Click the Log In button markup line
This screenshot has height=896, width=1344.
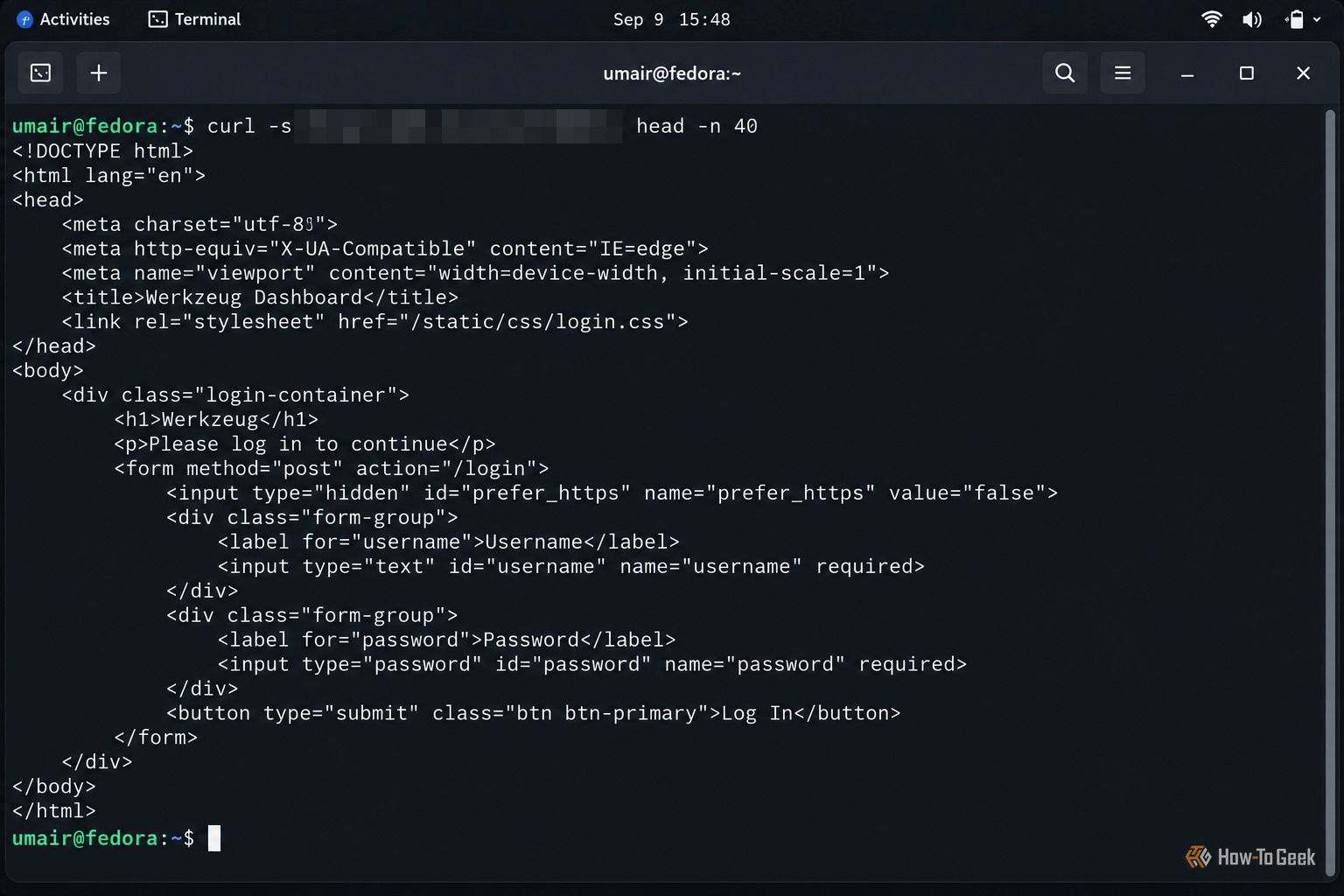pos(533,714)
